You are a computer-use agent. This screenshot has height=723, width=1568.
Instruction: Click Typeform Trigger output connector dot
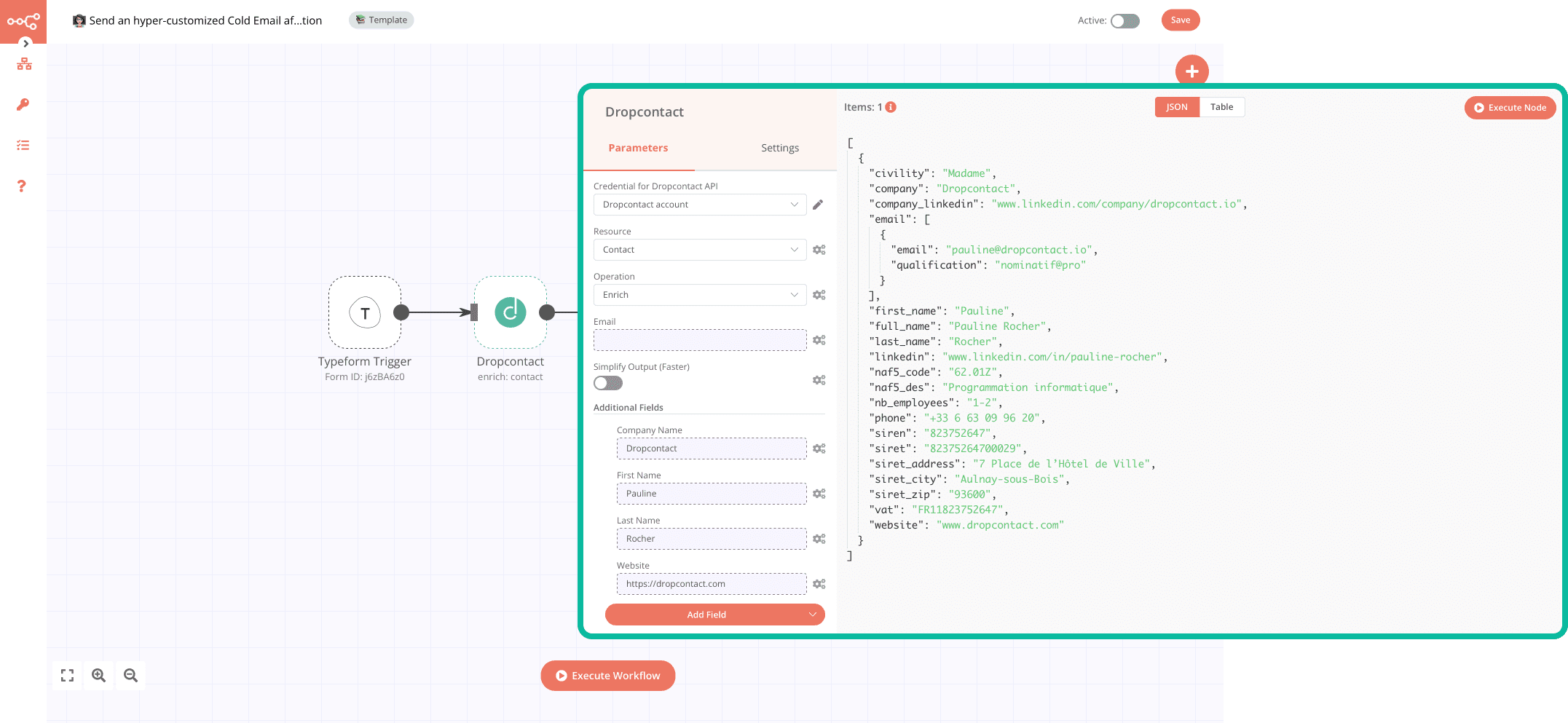point(401,312)
